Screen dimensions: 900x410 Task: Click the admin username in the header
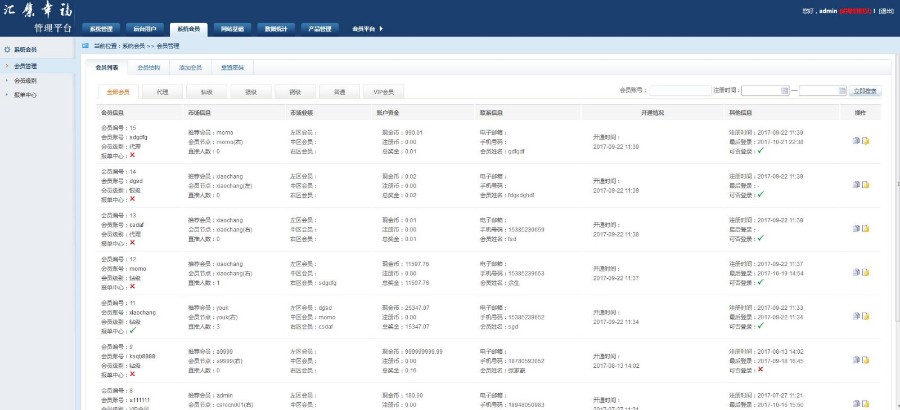[x=828, y=11]
